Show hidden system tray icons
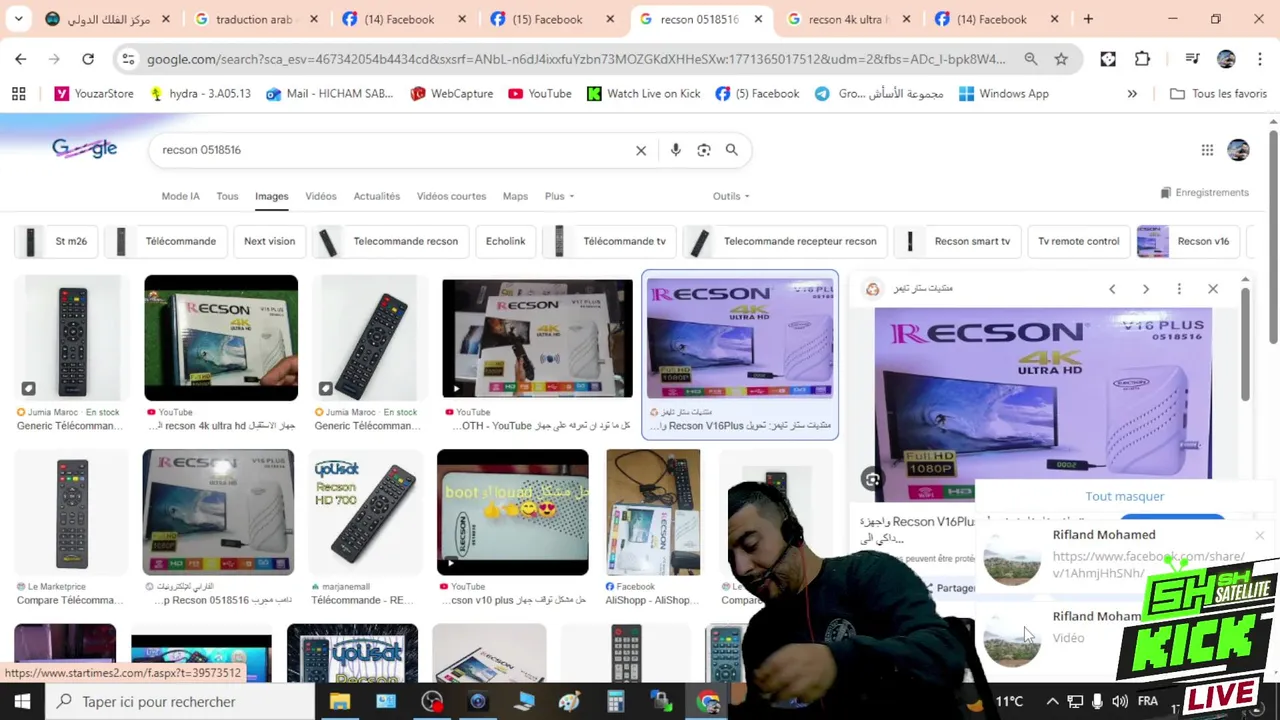Screen dimensions: 1280x720 [1052, 701]
